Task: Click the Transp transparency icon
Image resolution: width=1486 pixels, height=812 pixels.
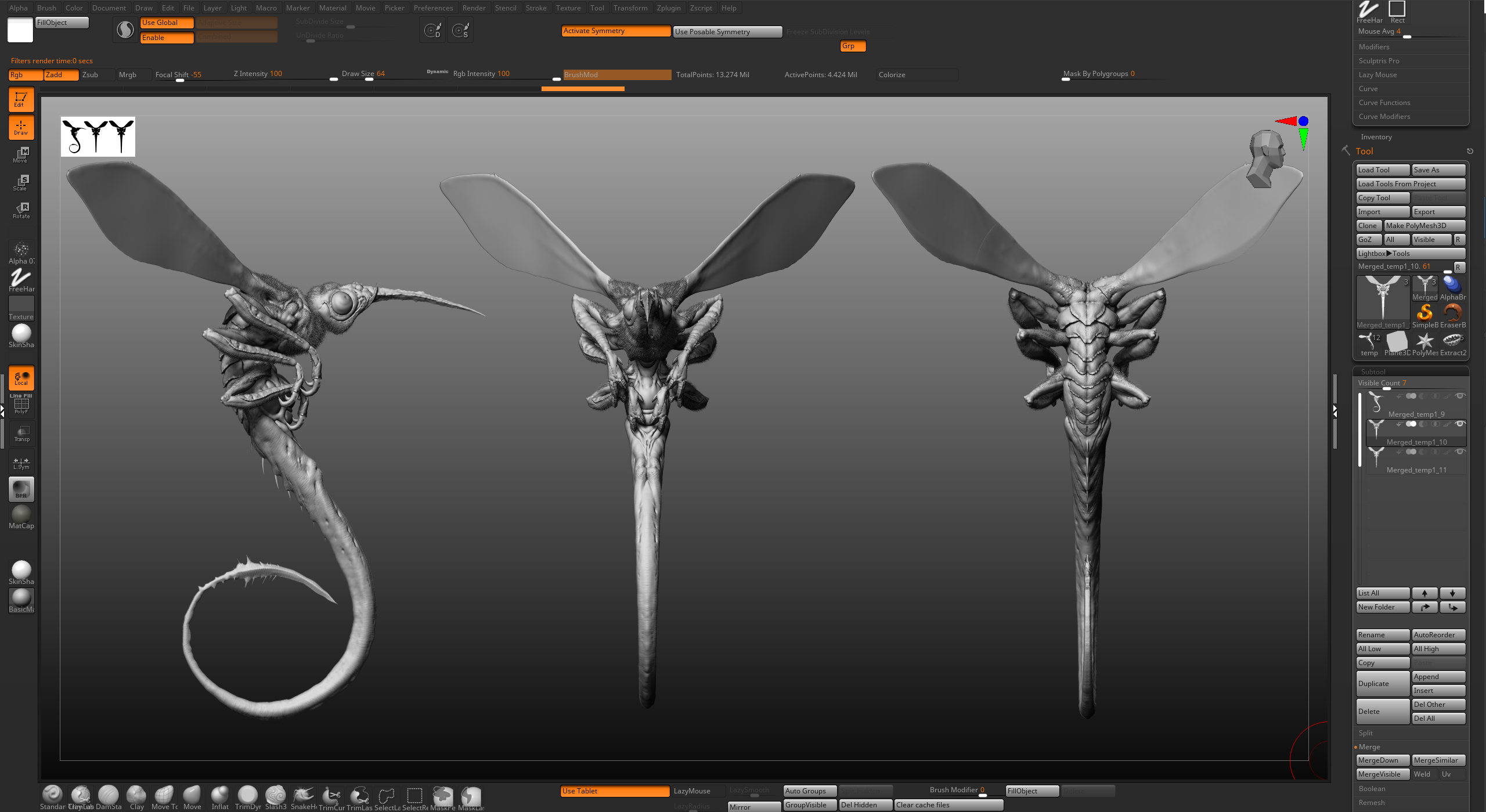Action: coord(21,433)
